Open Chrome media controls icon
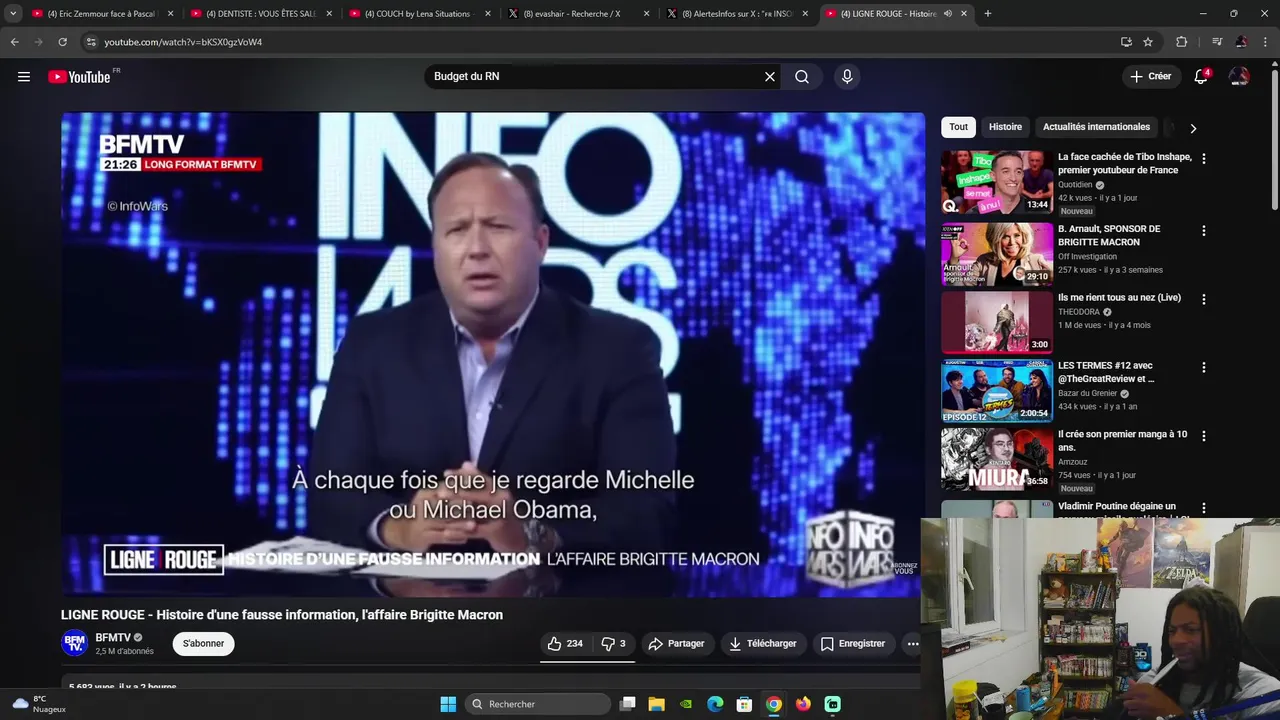1280x720 pixels. pos(1217,42)
